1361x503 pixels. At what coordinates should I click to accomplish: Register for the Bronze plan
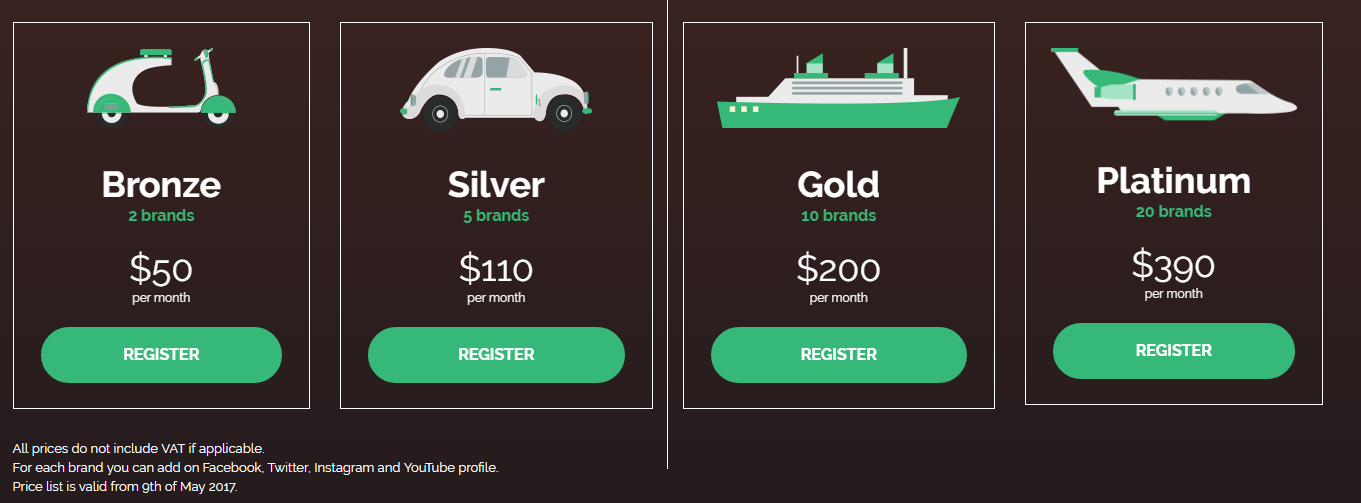coord(161,355)
